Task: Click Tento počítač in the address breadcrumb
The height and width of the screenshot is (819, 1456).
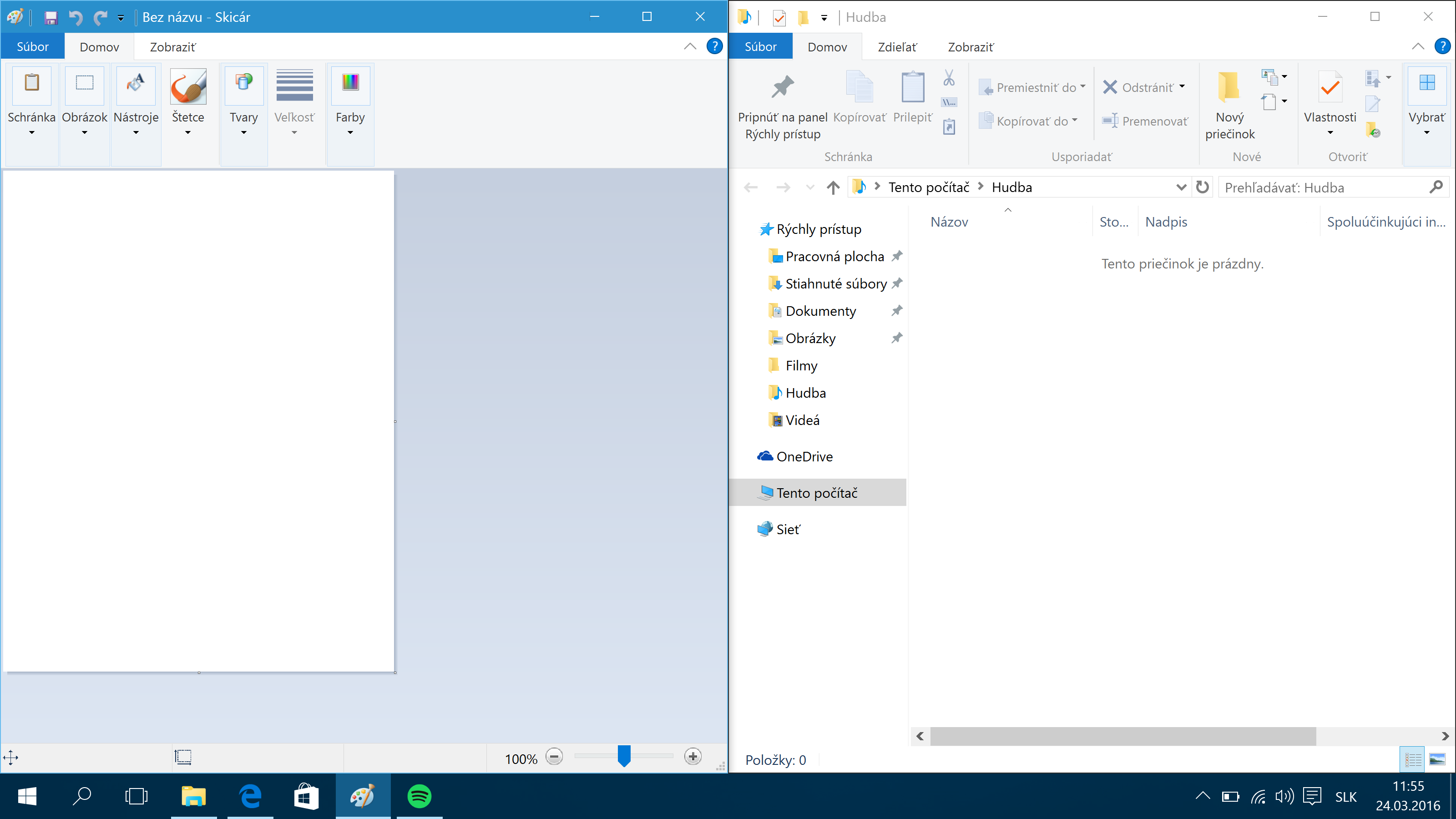Action: (x=929, y=187)
